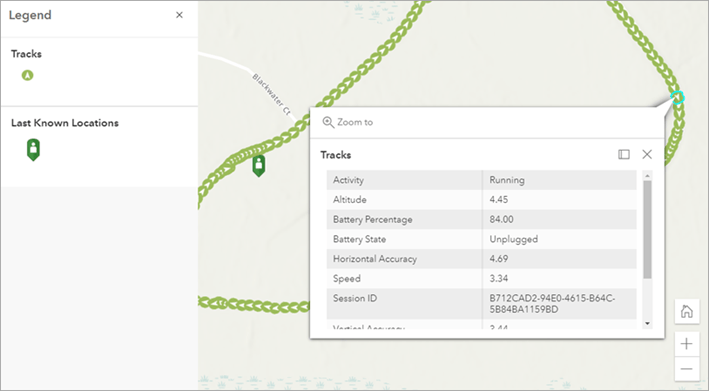Select the Session ID value B712CAD2

(x=552, y=304)
